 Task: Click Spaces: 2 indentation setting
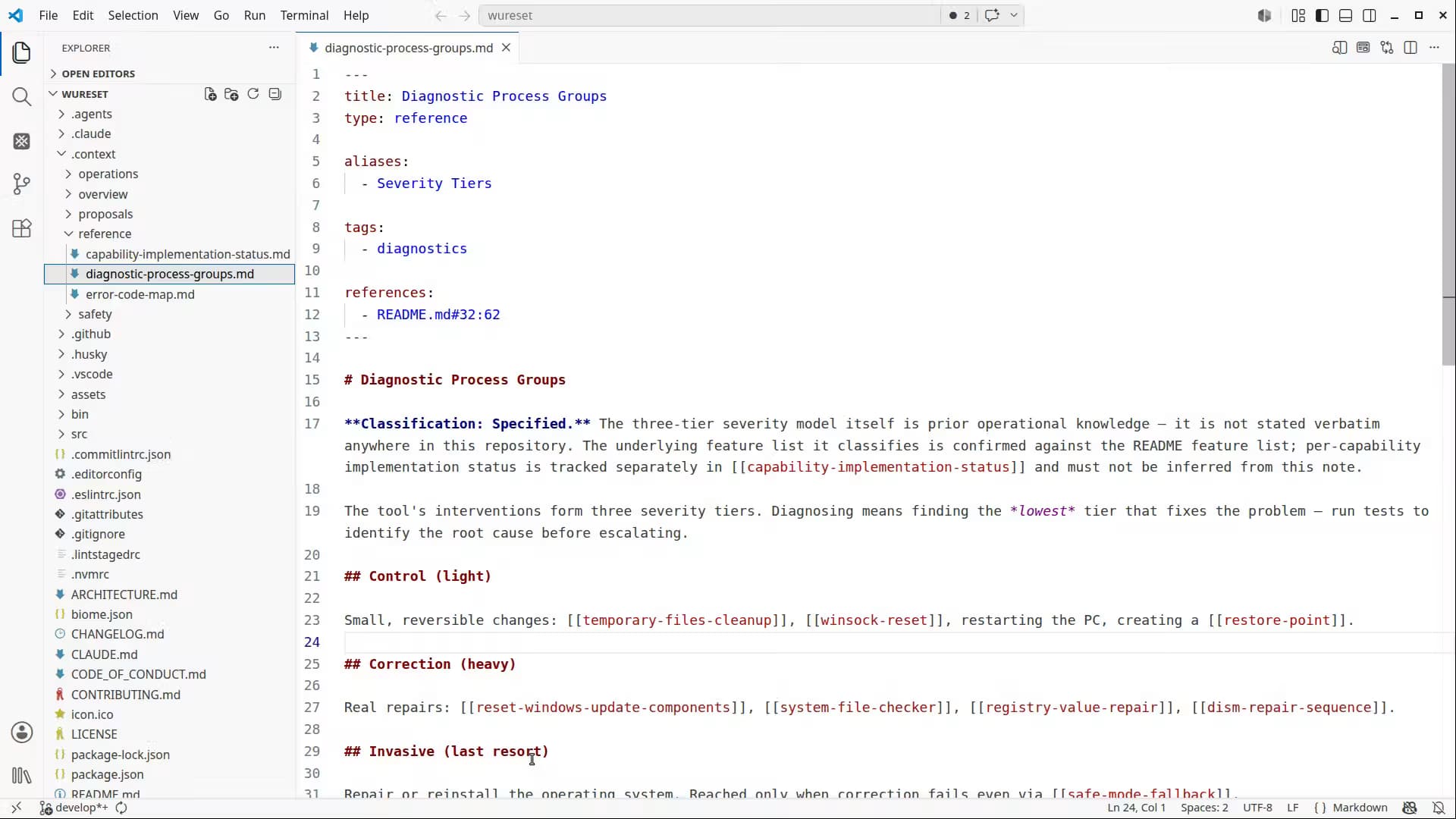pos(1204,808)
